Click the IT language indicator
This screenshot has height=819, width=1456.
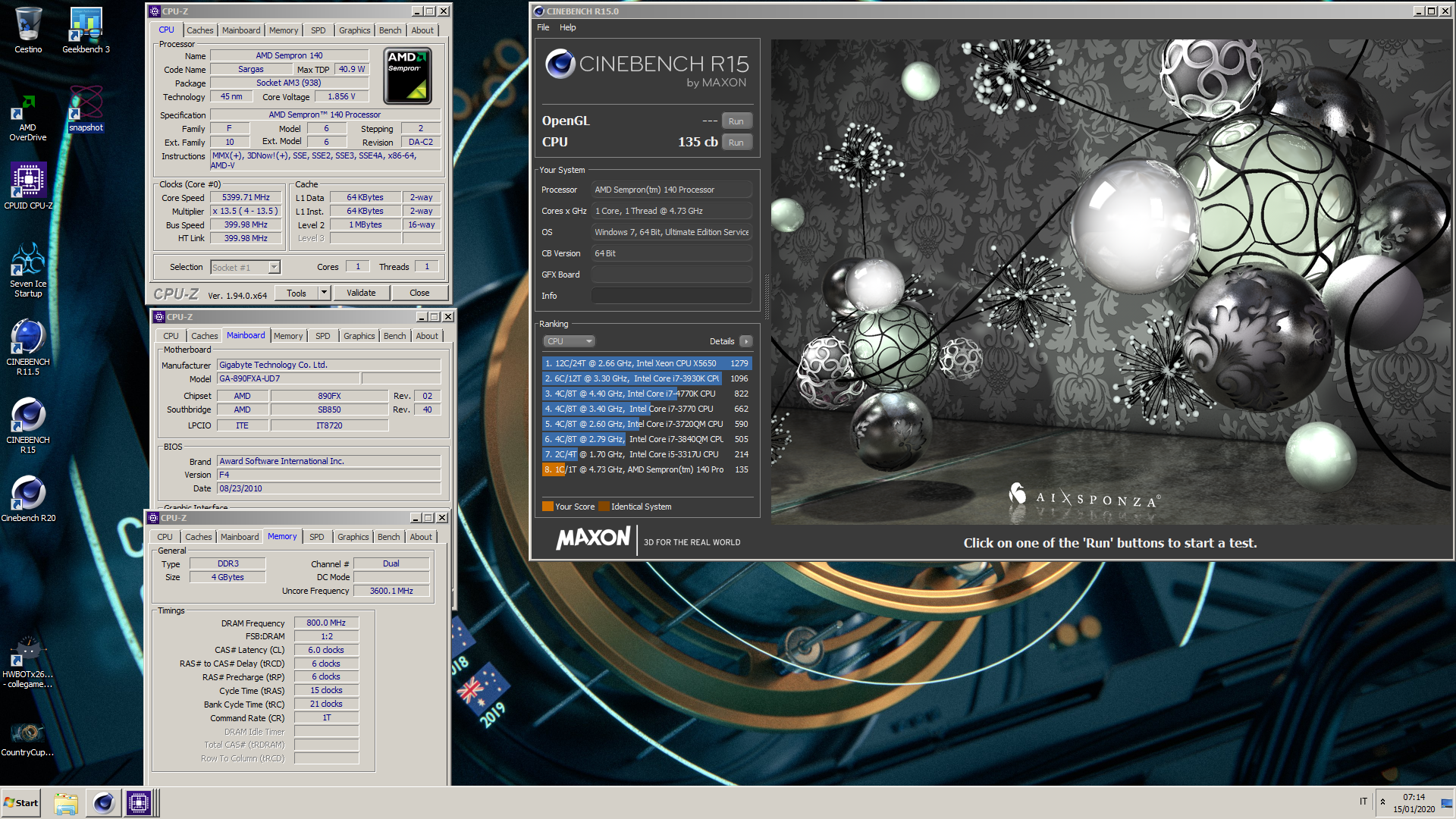1363,802
